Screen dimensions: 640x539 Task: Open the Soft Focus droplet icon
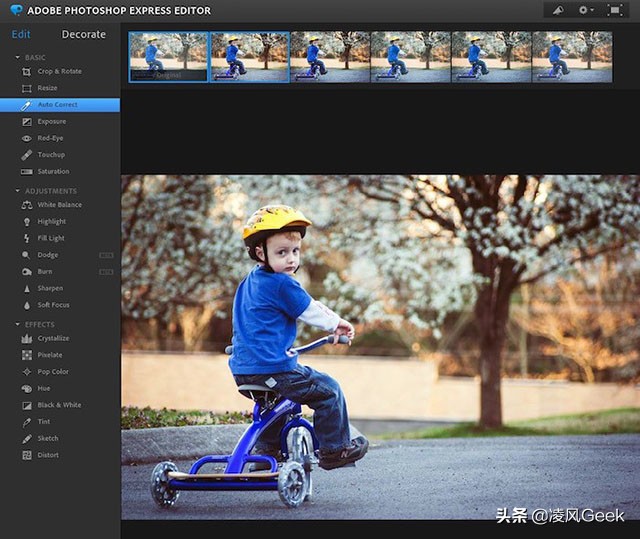pyautogui.click(x=27, y=305)
